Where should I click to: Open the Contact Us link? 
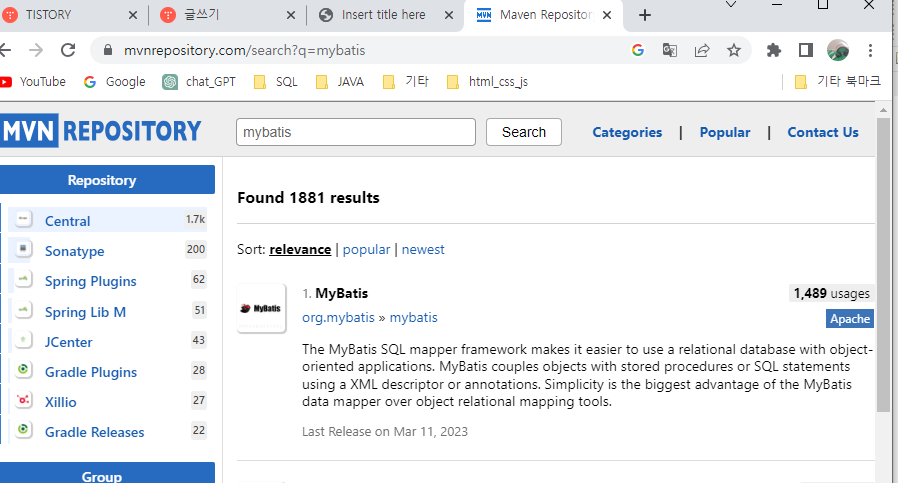(822, 132)
